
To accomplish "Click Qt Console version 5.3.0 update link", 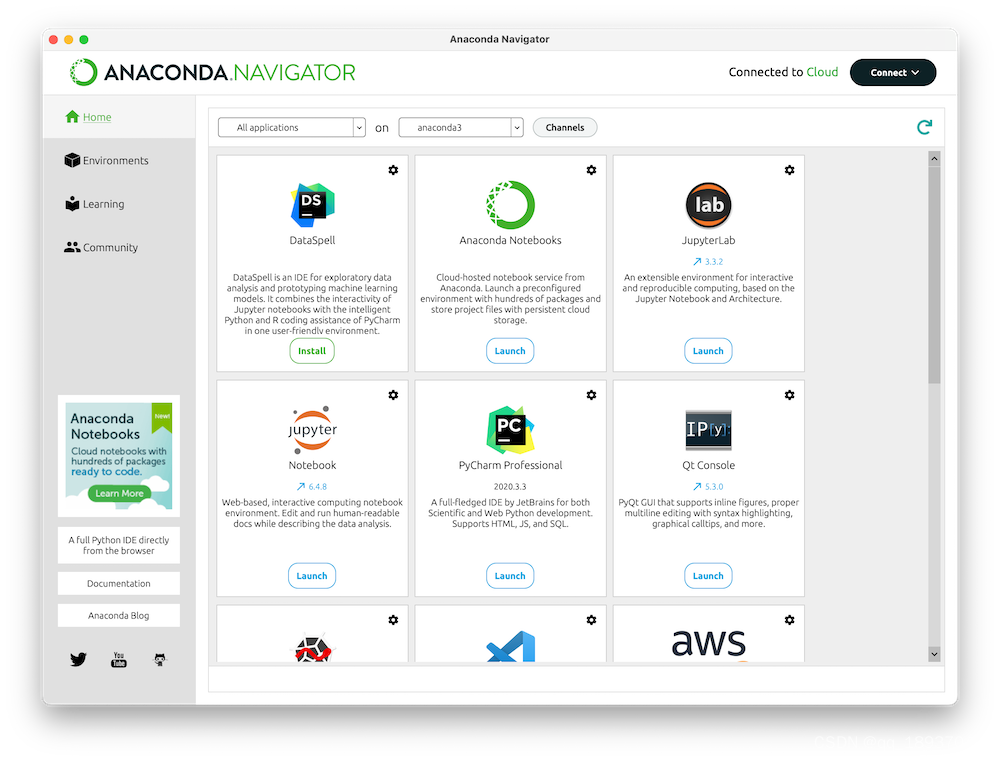I will (708, 487).
